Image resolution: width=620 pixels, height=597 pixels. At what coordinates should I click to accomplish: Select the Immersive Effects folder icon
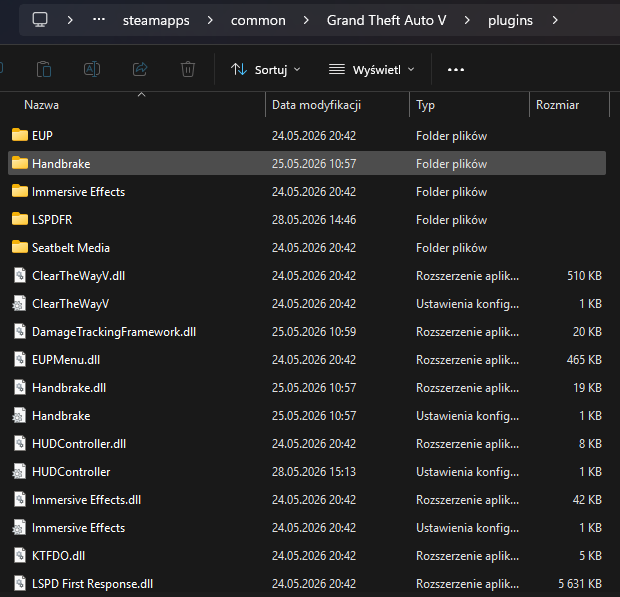pos(20,191)
